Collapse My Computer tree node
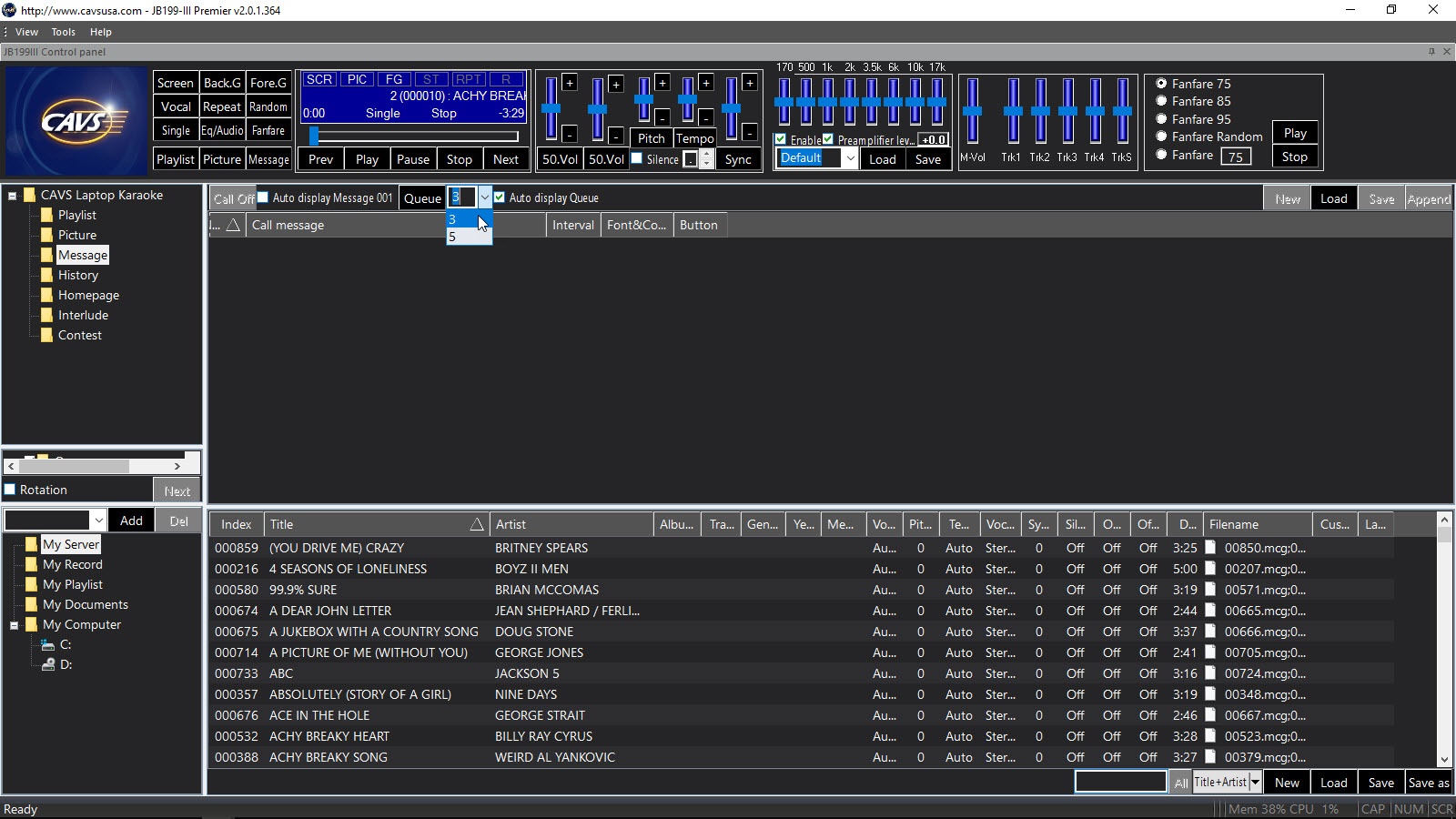 point(15,625)
